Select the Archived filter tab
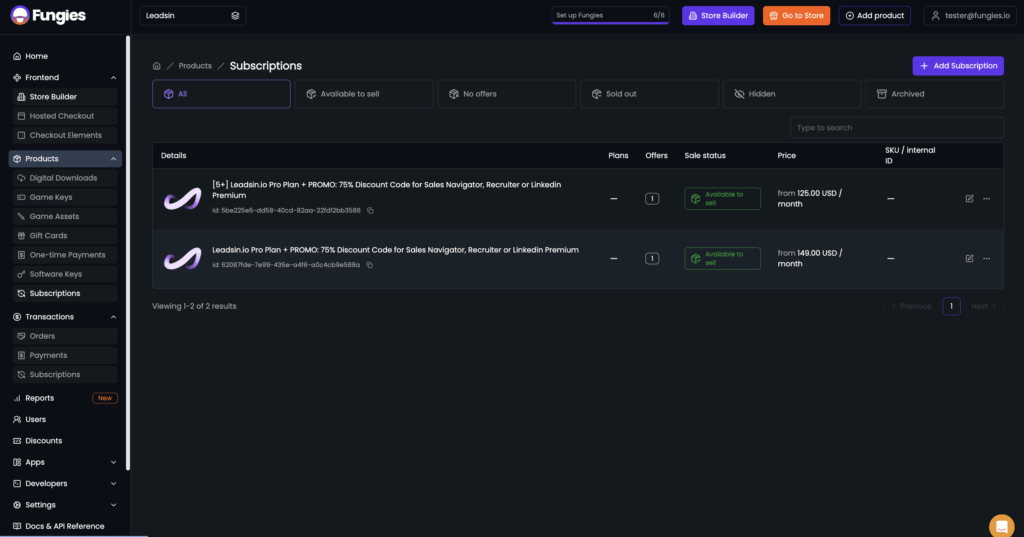Viewport: 1024px width, 537px height. point(935,94)
